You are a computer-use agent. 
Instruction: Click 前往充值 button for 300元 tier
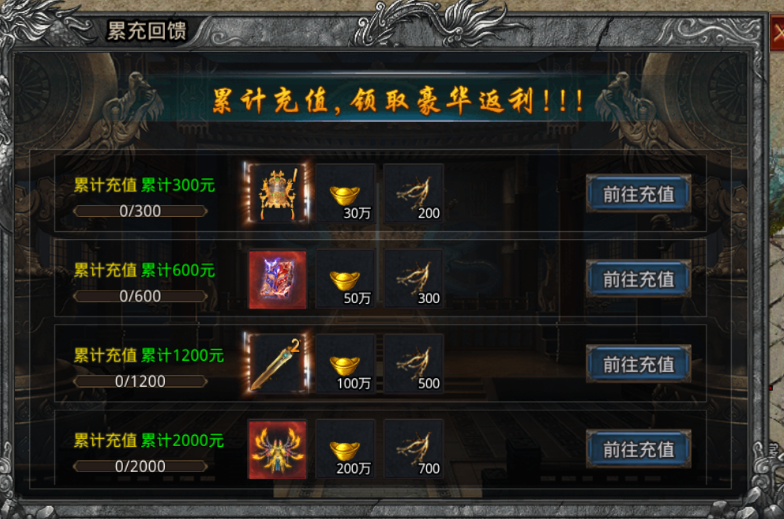(638, 194)
